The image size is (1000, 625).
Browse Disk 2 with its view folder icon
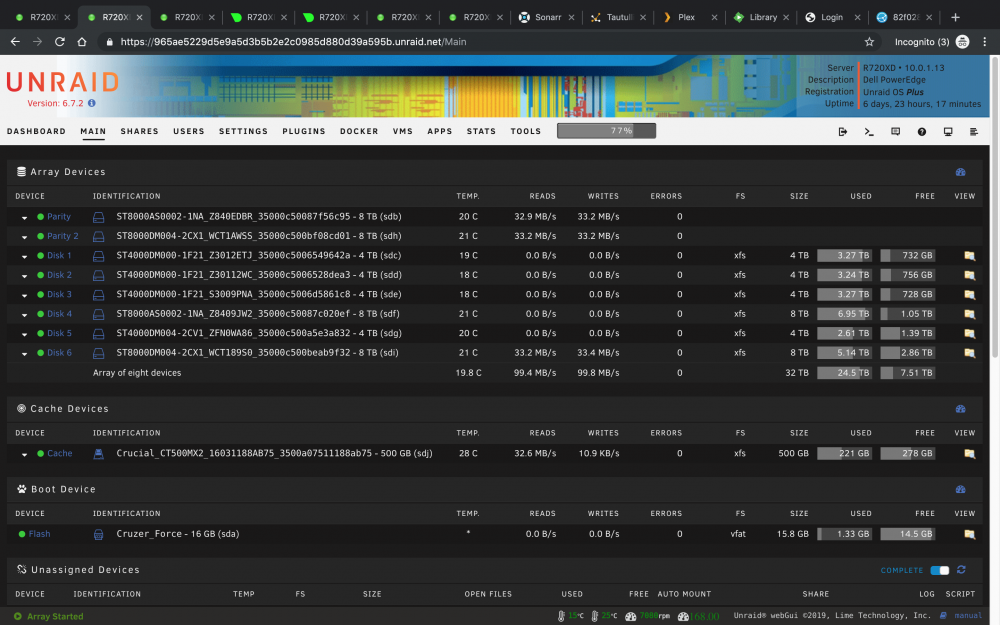(969, 275)
